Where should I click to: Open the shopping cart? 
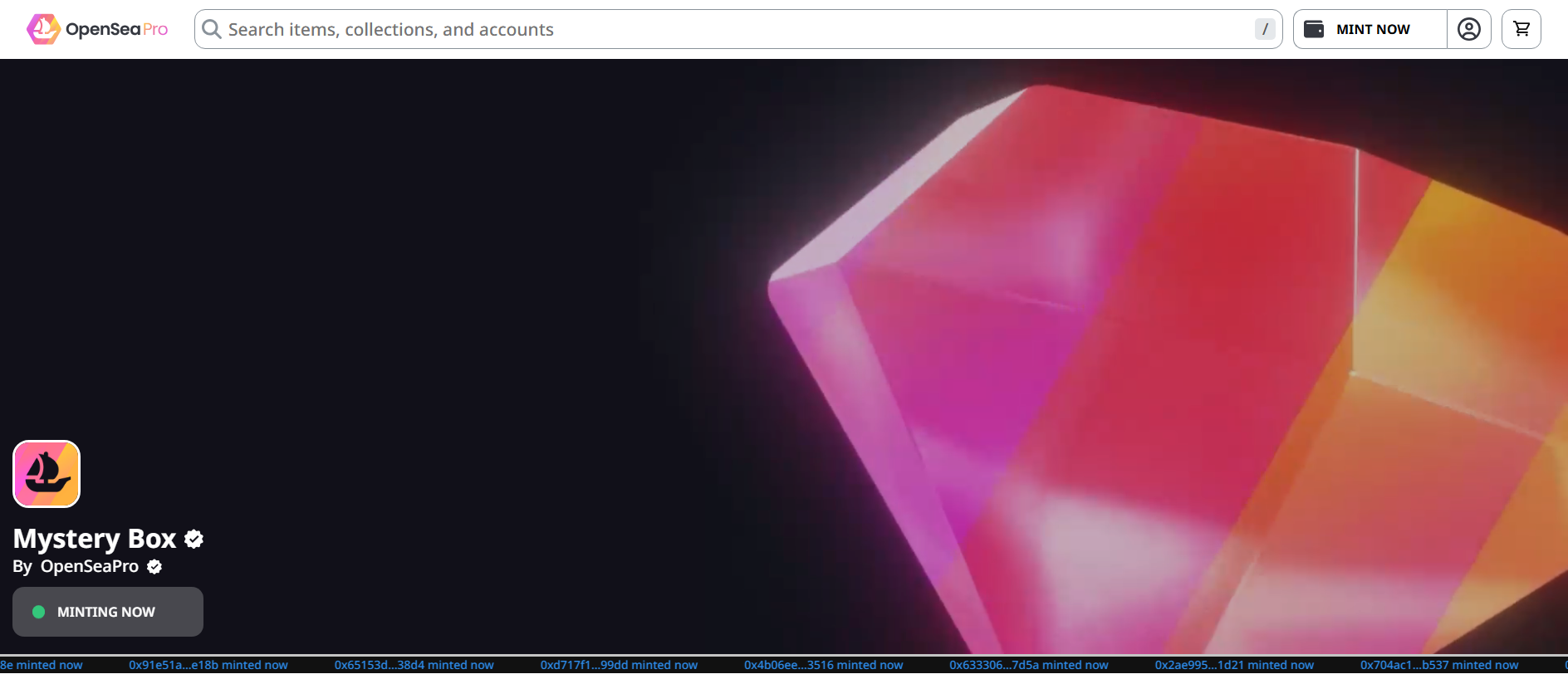[x=1521, y=29]
